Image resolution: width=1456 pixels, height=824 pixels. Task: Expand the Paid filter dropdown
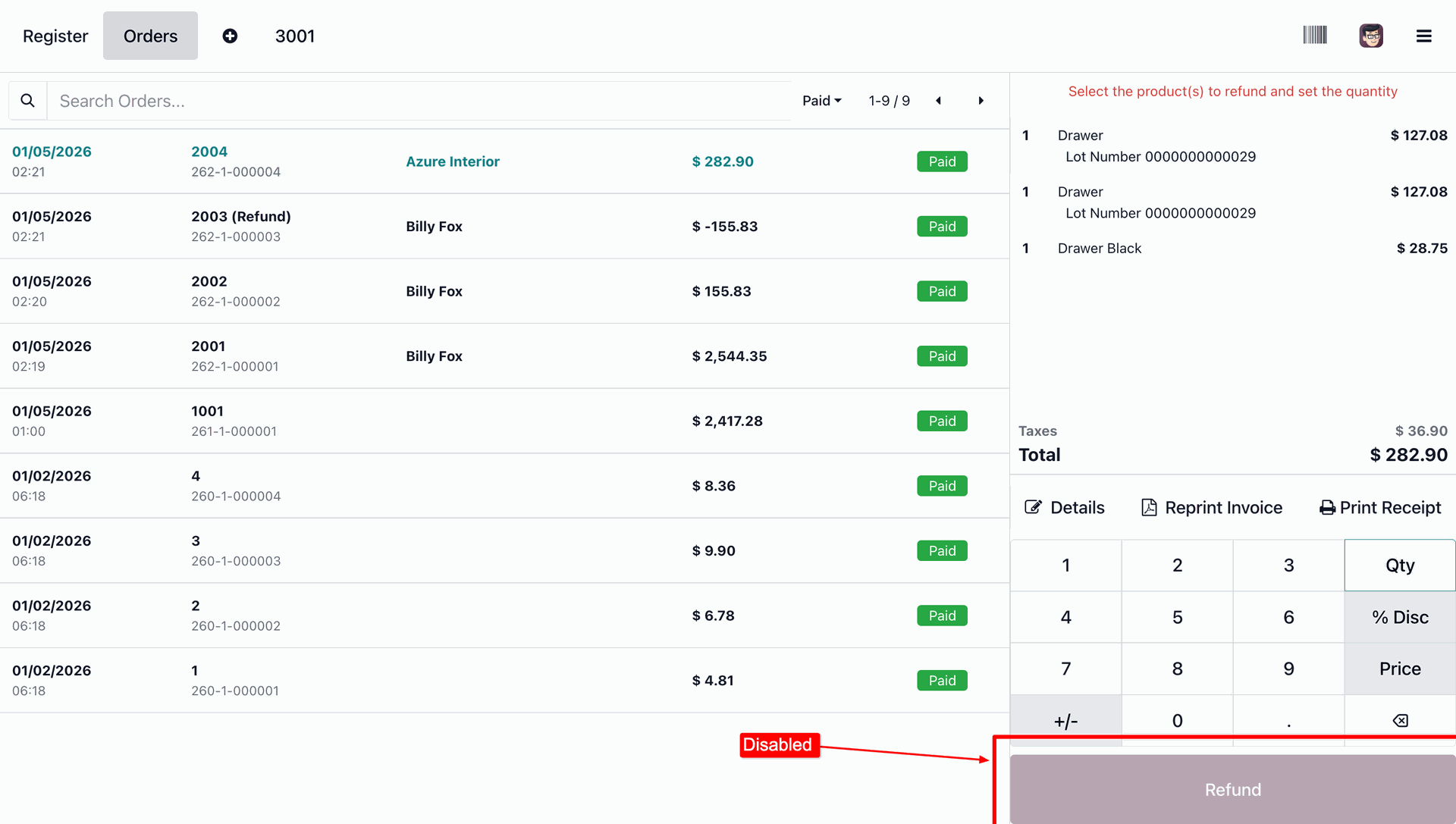tap(822, 101)
